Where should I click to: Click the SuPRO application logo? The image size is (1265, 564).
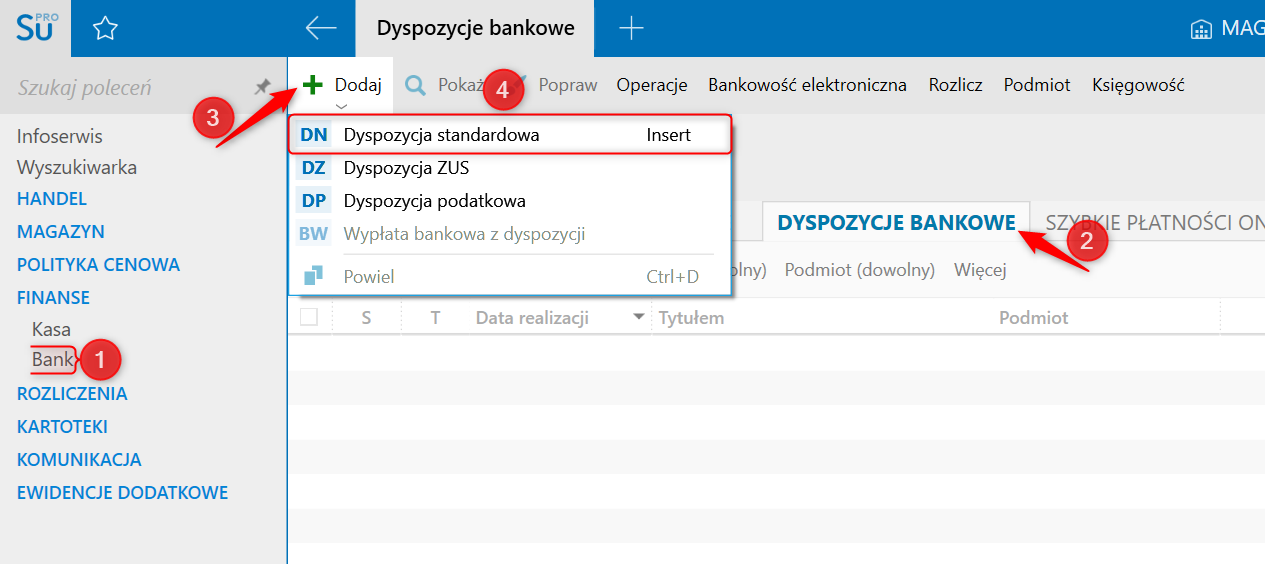click(x=36, y=28)
